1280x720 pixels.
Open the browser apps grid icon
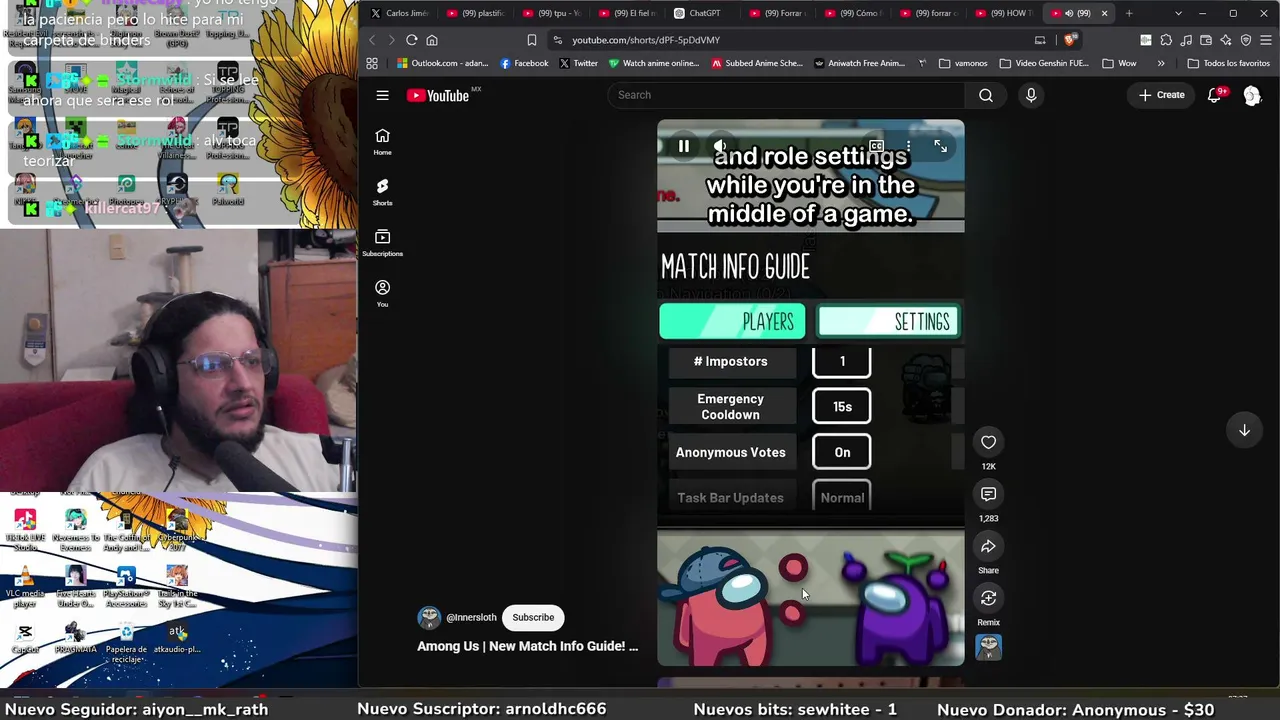[x=372, y=63]
